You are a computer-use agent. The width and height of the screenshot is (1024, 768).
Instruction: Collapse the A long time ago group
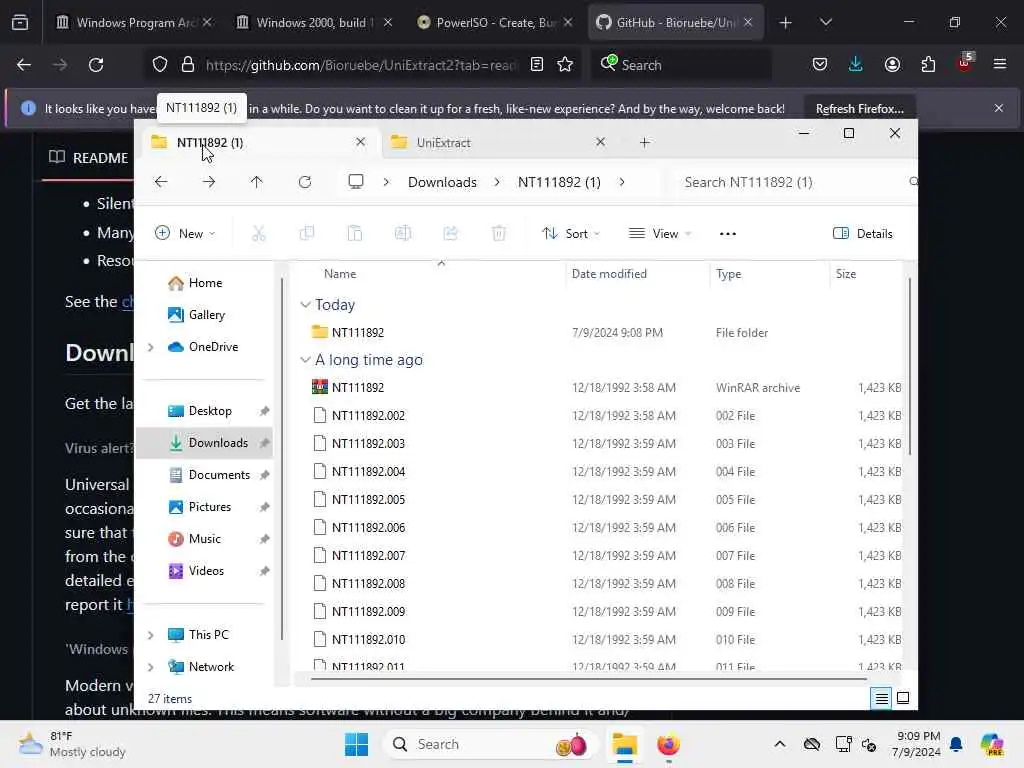point(305,360)
